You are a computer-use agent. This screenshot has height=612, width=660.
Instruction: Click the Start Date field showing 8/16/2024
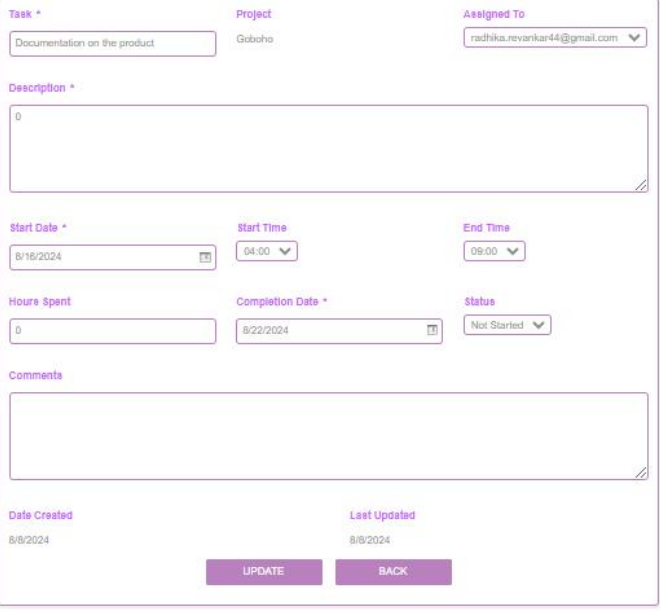click(100, 257)
